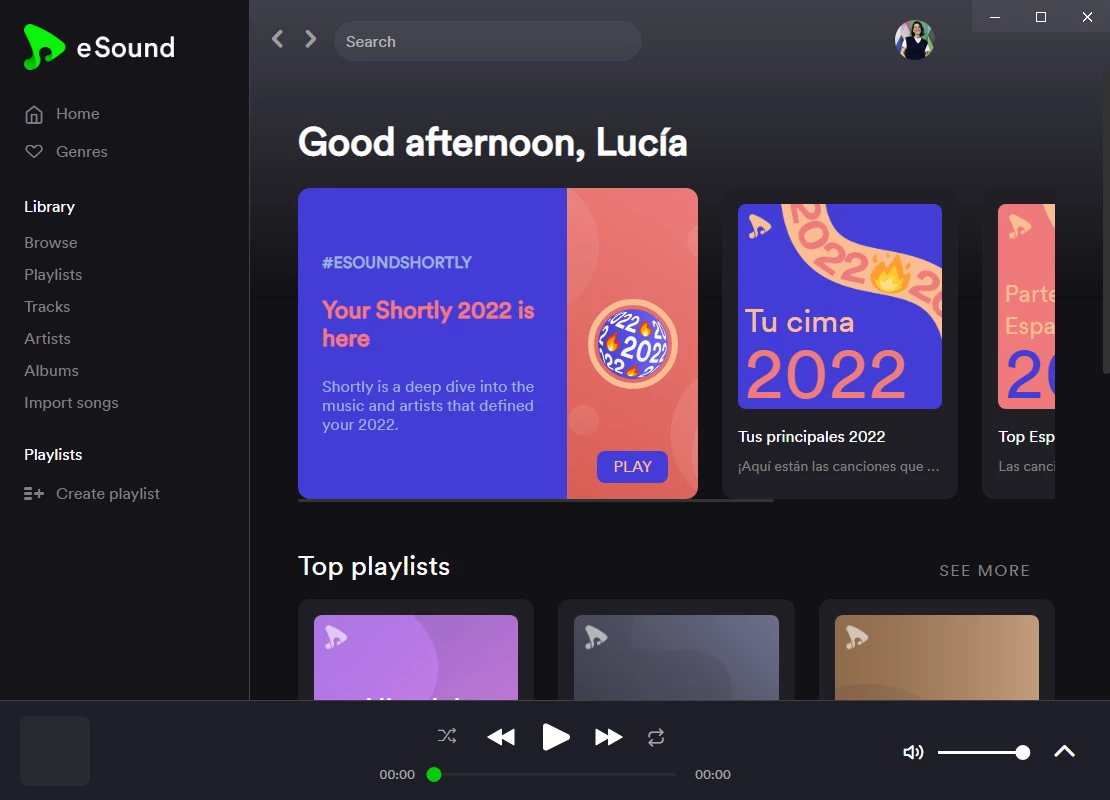1110x800 pixels.
Task: Open the Tu cima 2022 cover
Action: [840, 307]
